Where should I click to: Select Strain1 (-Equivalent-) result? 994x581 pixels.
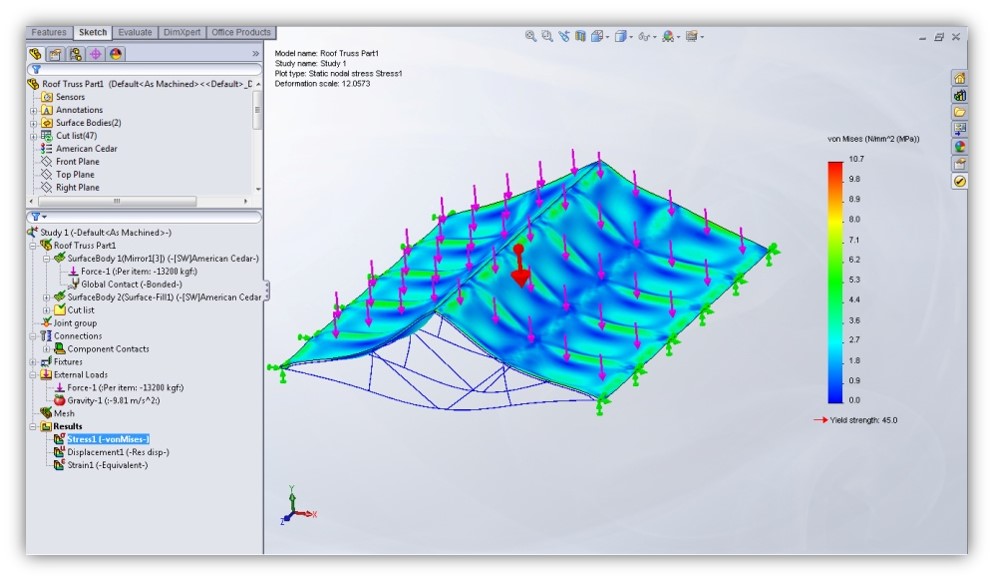[107, 465]
